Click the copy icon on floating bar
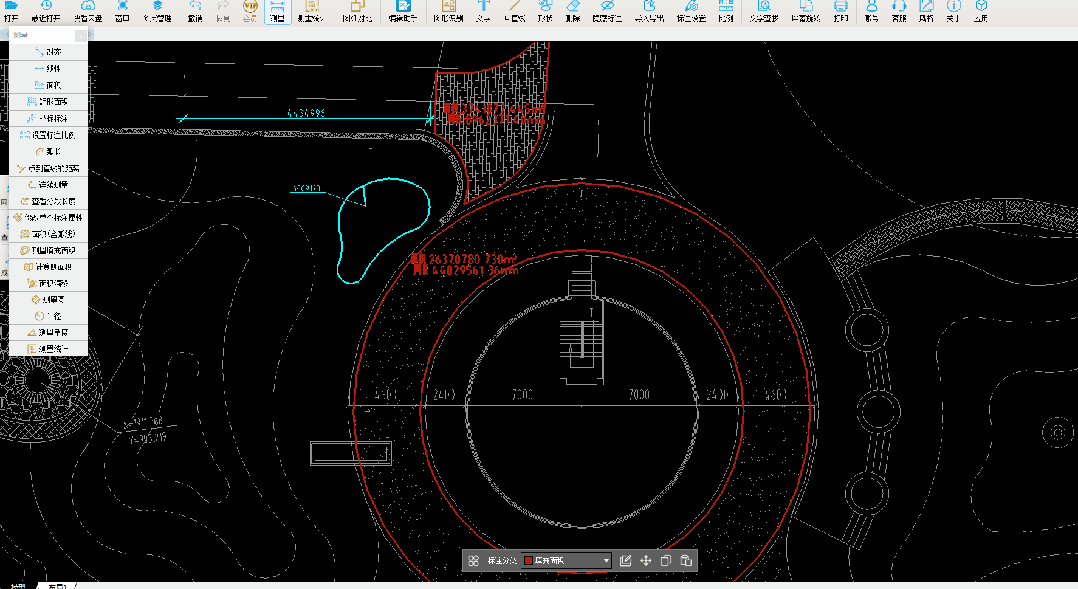This screenshot has width=1078, height=589. (666, 561)
